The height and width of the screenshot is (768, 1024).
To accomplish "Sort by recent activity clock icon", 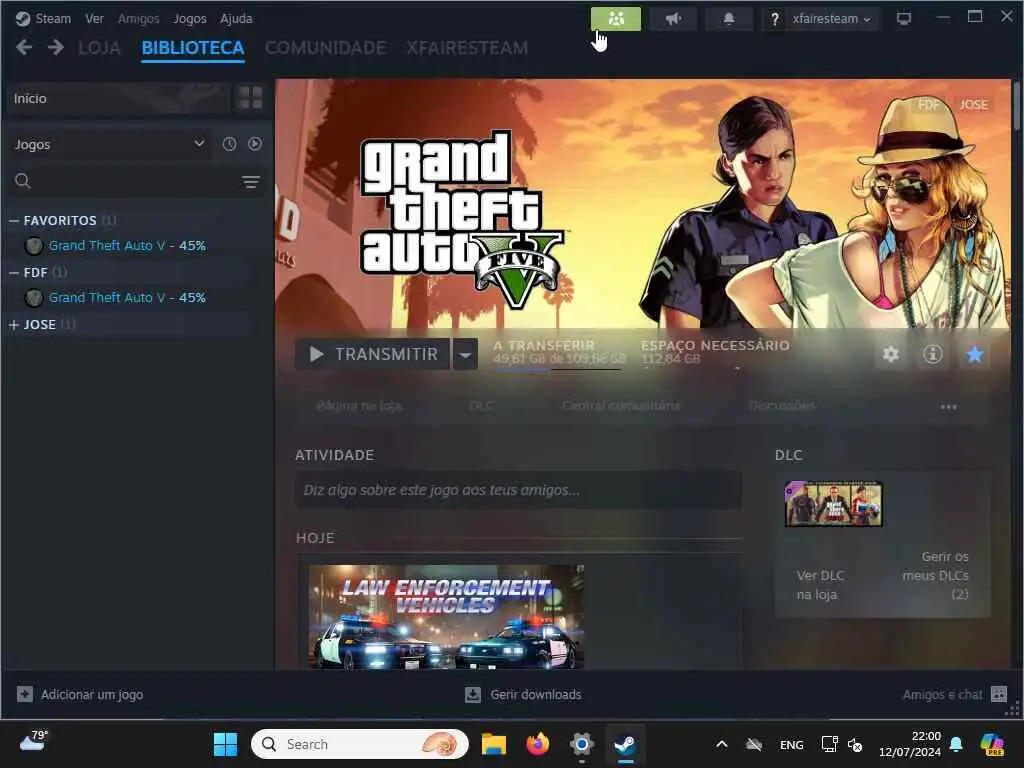I will (229, 144).
